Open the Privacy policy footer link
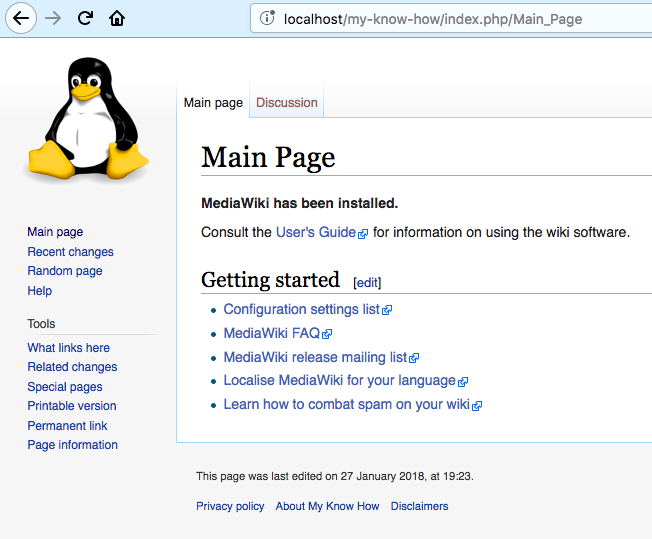 [230, 506]
